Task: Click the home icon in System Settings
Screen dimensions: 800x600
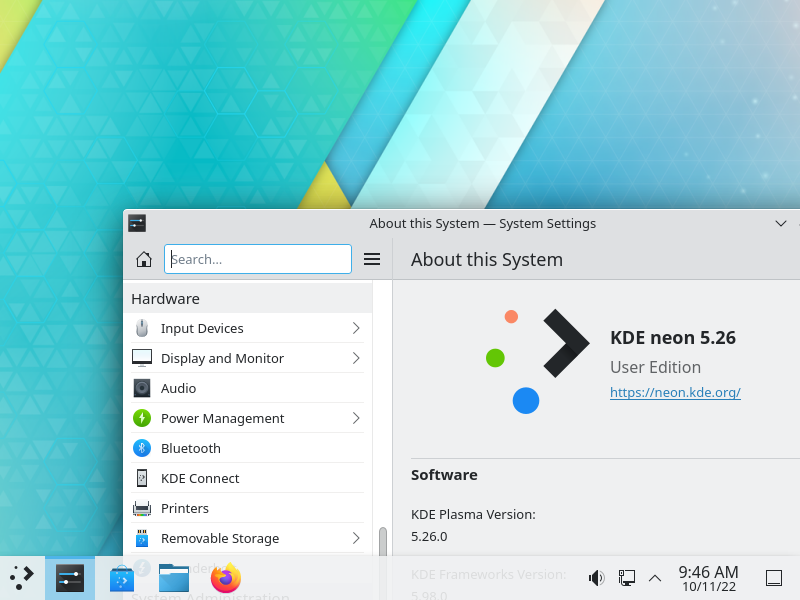Action: 144,259
